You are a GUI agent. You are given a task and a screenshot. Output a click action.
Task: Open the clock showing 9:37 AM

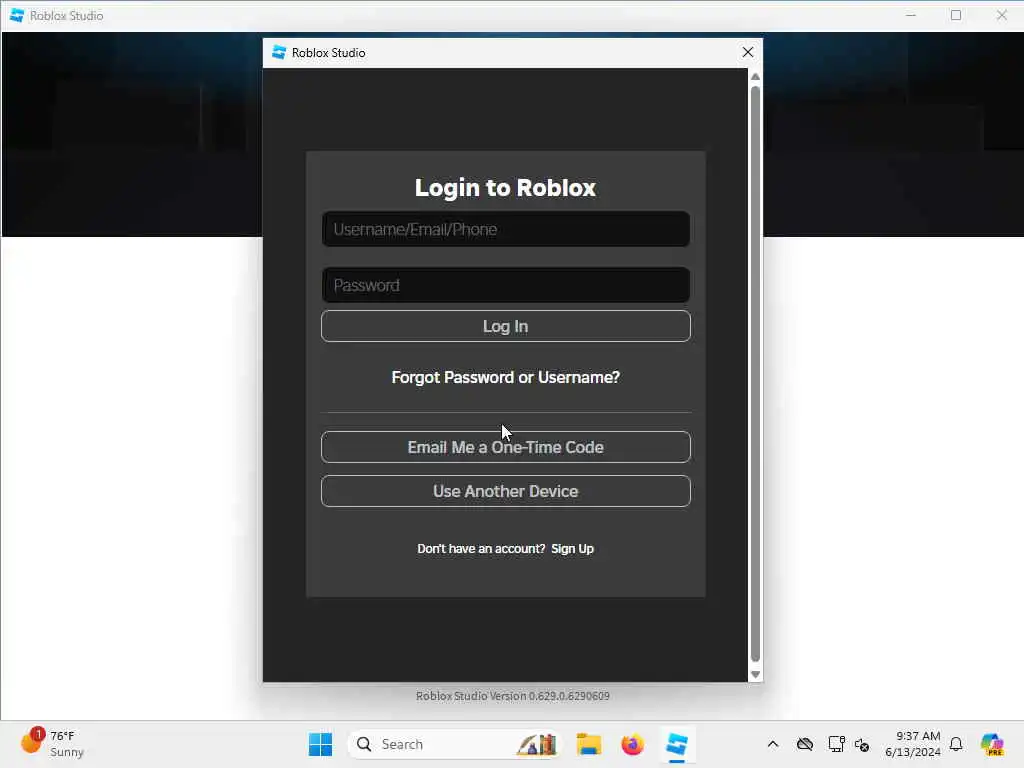[x=913, y=744]
